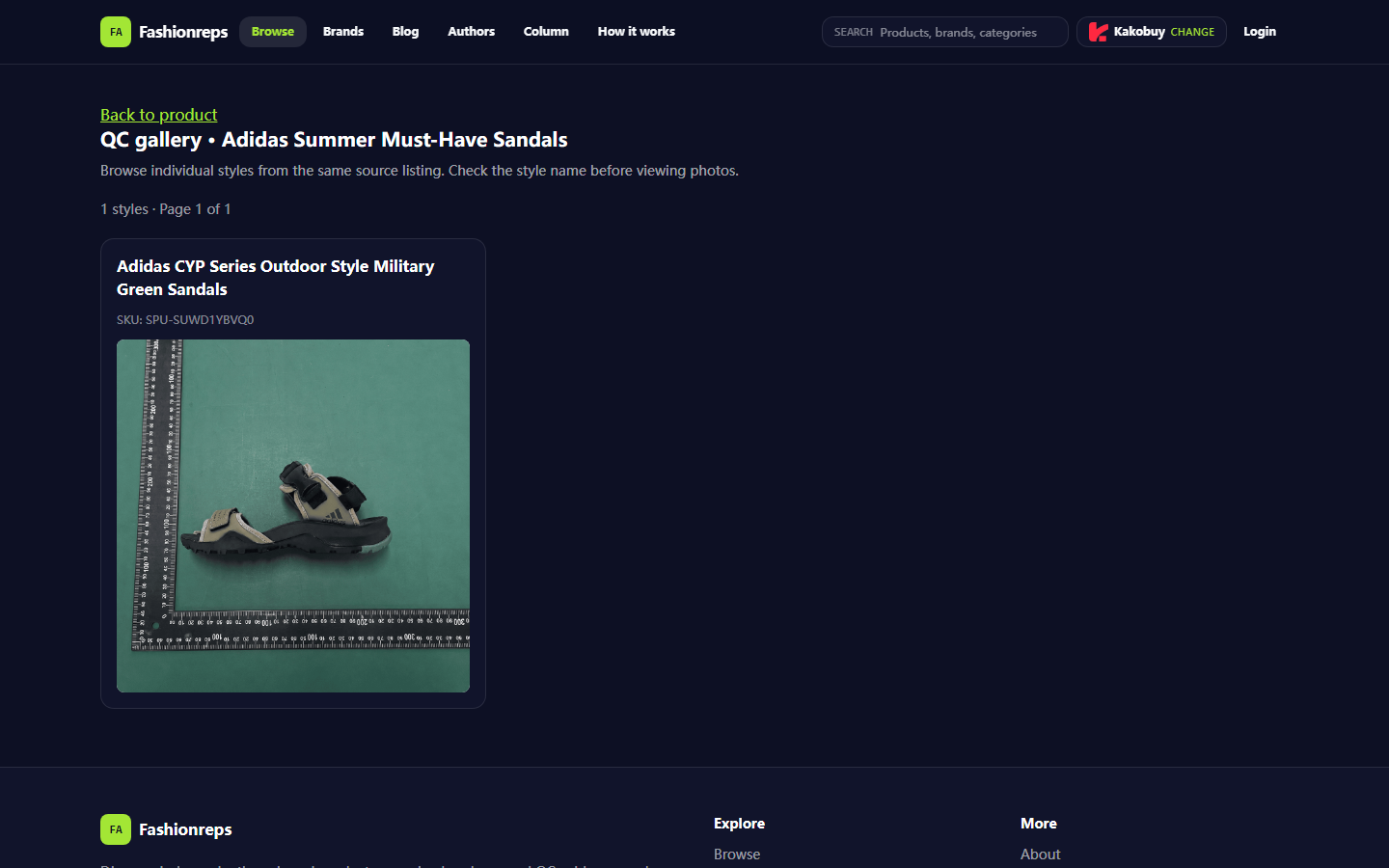This screenshot has width=1389, height=868.
Task: Open the How it works page
Action: (637, 32)
